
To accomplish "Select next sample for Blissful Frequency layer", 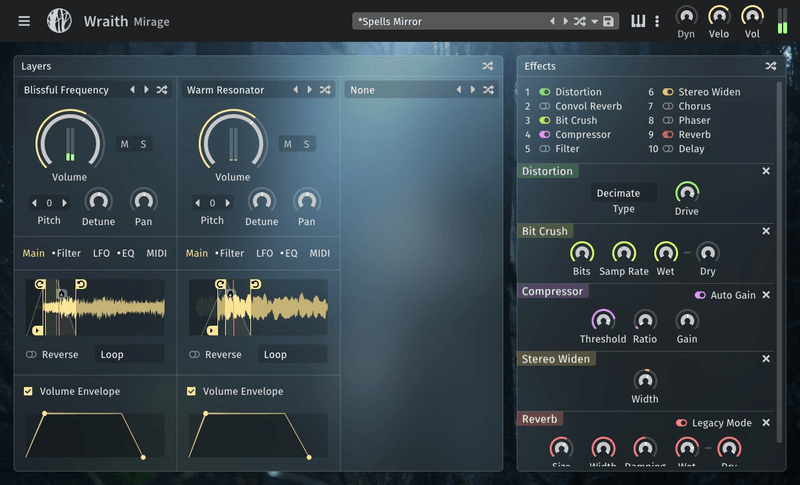I will pos(146,90).
